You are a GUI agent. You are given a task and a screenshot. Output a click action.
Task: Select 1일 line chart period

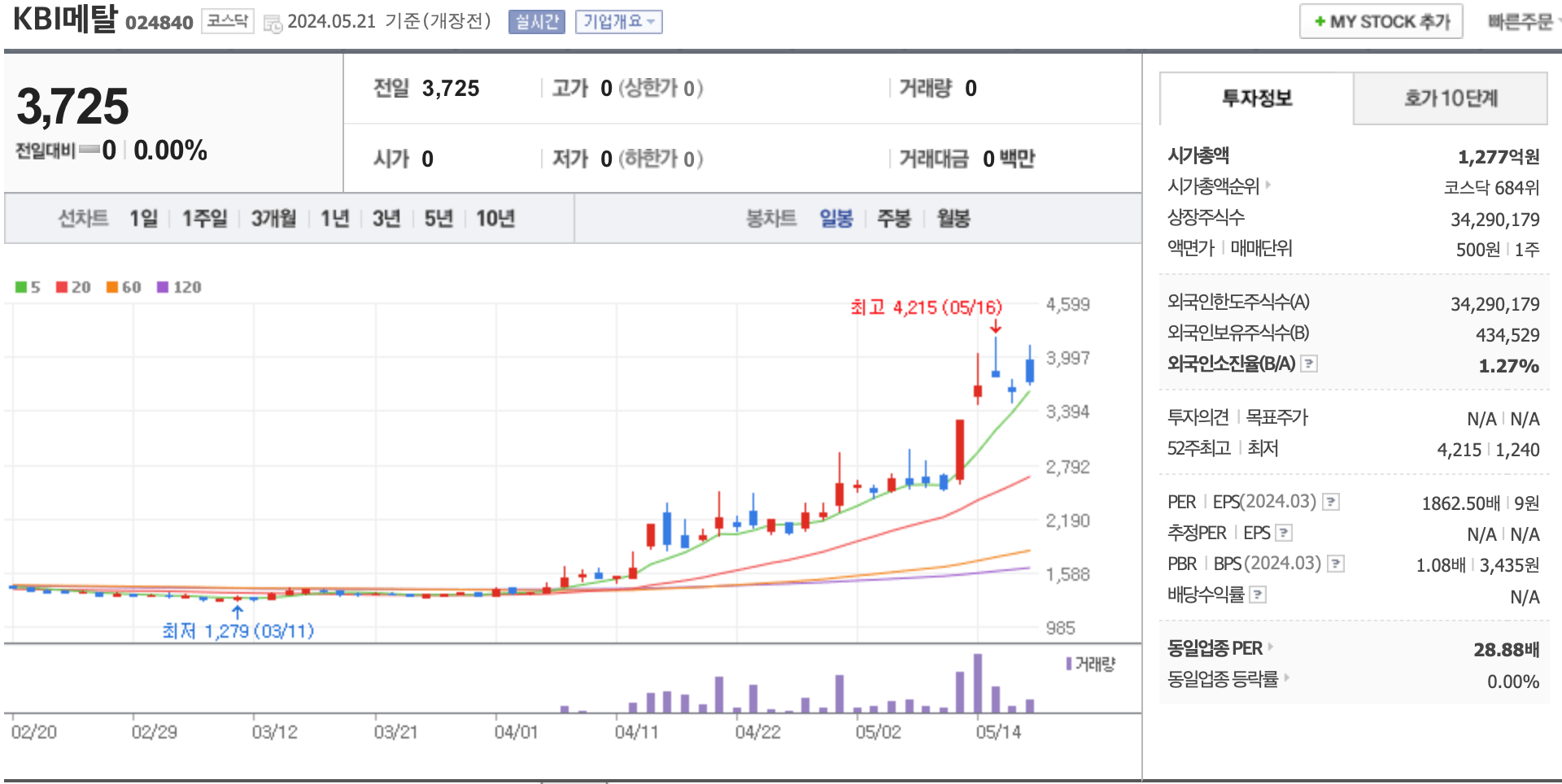click(144, 218)
